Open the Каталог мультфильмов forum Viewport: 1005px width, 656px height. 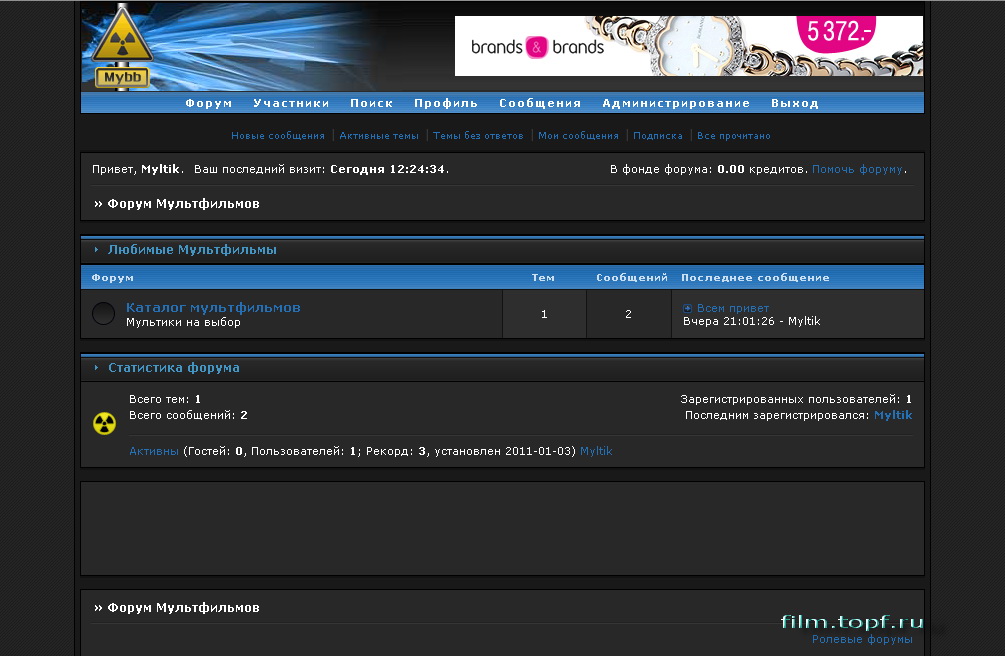pos(211,307)
